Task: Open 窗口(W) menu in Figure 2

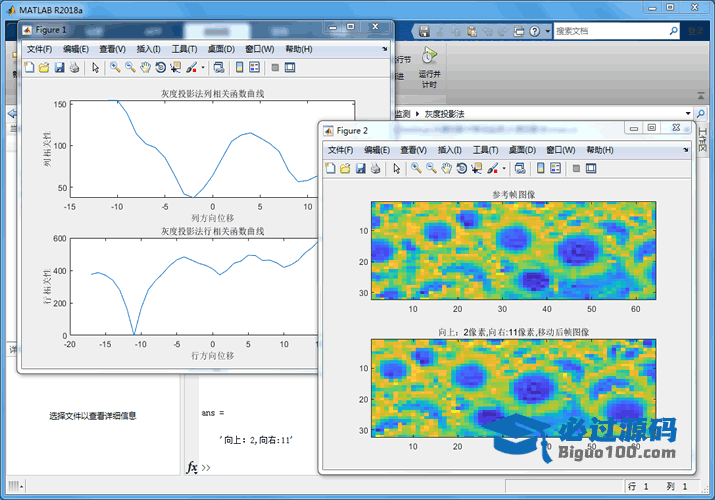Action: (561, 150)
